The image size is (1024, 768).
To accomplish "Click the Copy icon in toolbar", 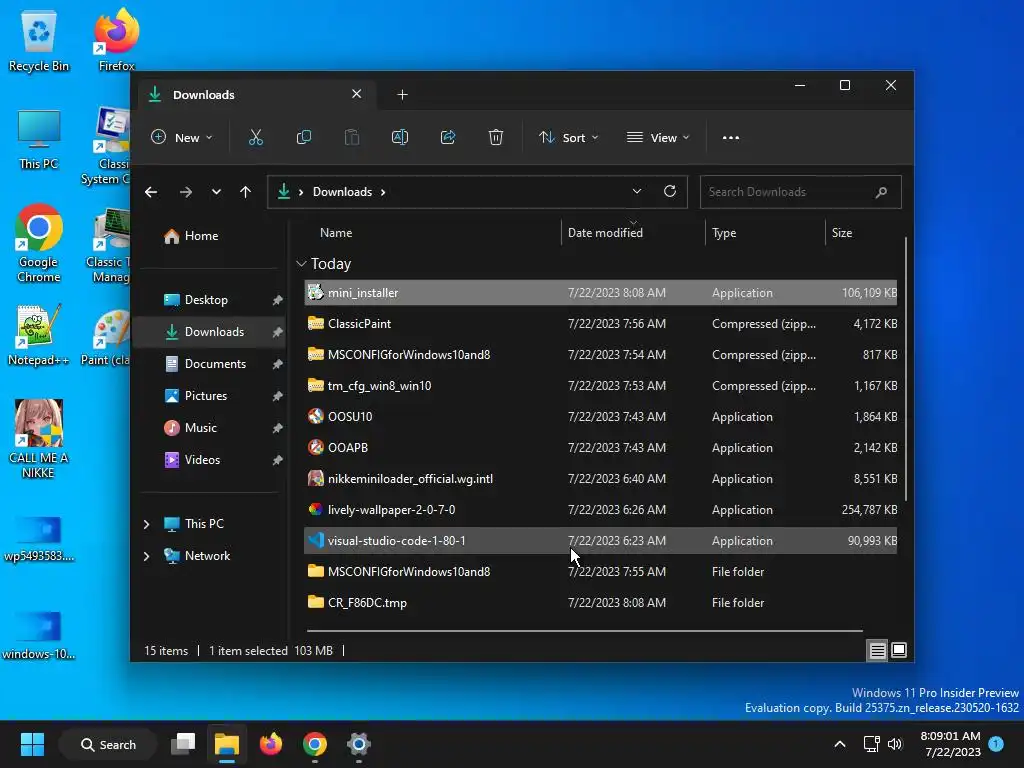I will [304, 138].
